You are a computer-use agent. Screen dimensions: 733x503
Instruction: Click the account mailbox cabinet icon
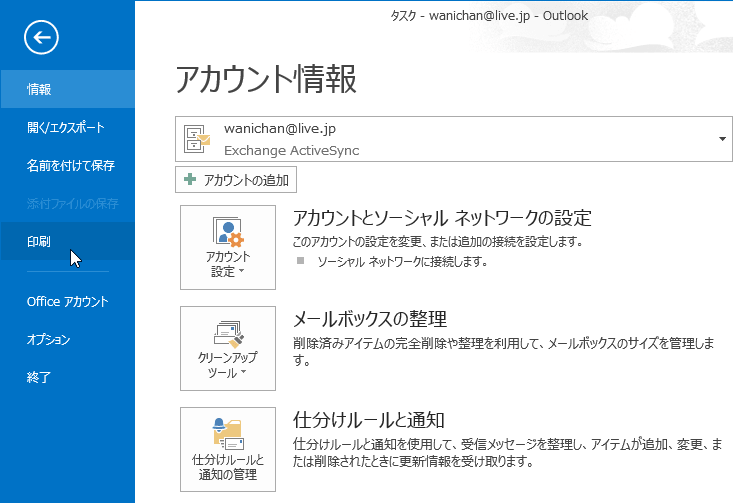point(197,139)
